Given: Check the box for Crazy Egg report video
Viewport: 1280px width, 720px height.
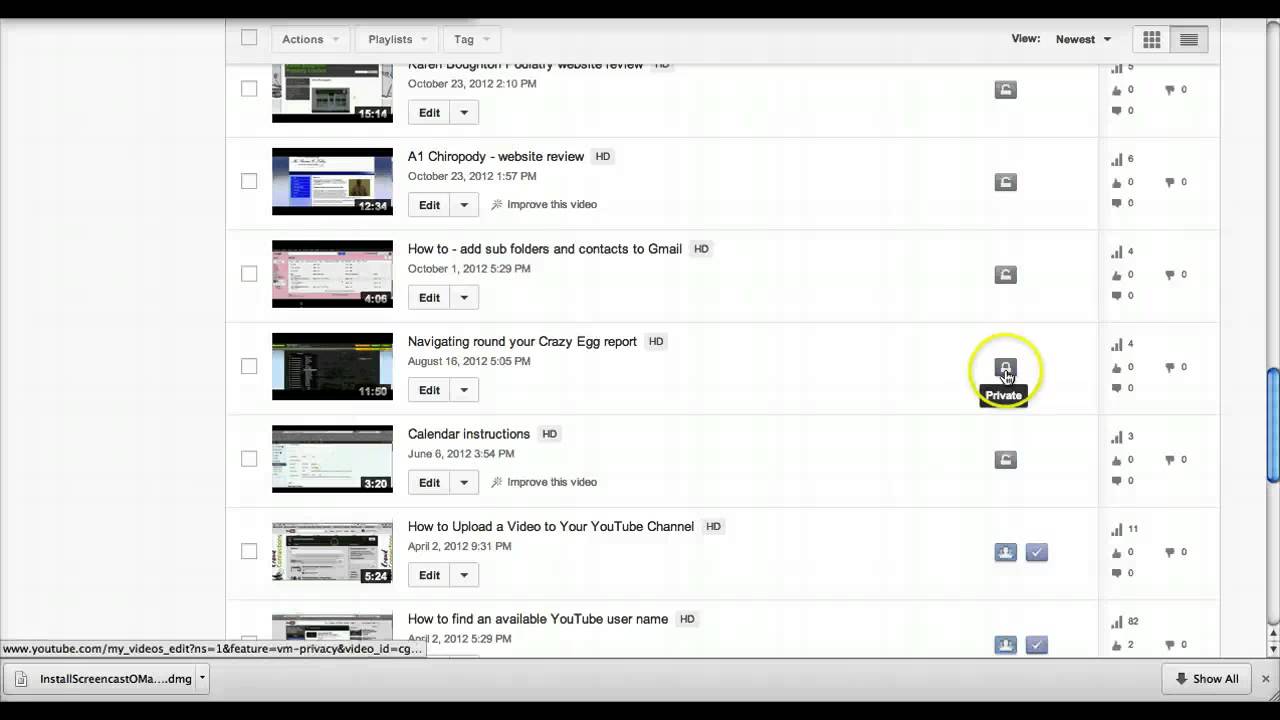Looking at the screenshot, I should click(249, 366).
